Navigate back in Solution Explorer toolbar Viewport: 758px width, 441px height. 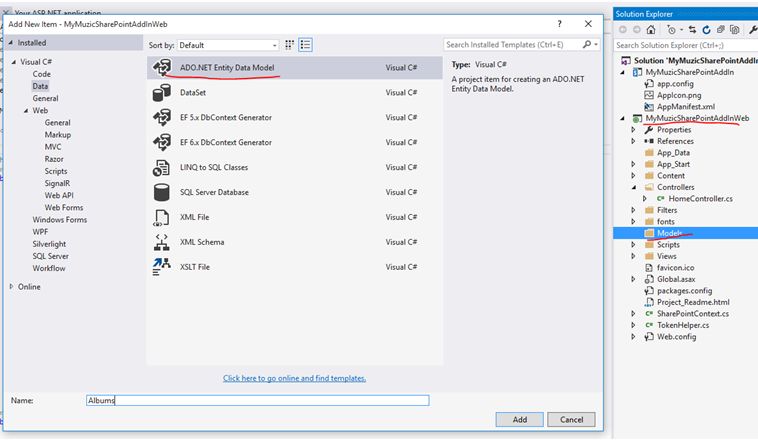[623, 29]
